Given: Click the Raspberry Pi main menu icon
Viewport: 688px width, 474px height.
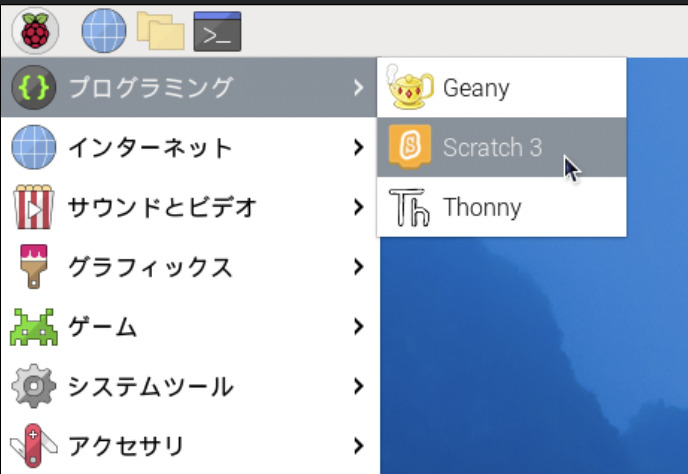Looking at the screenshot, I should pyautogui.click(x=35, y=31).
